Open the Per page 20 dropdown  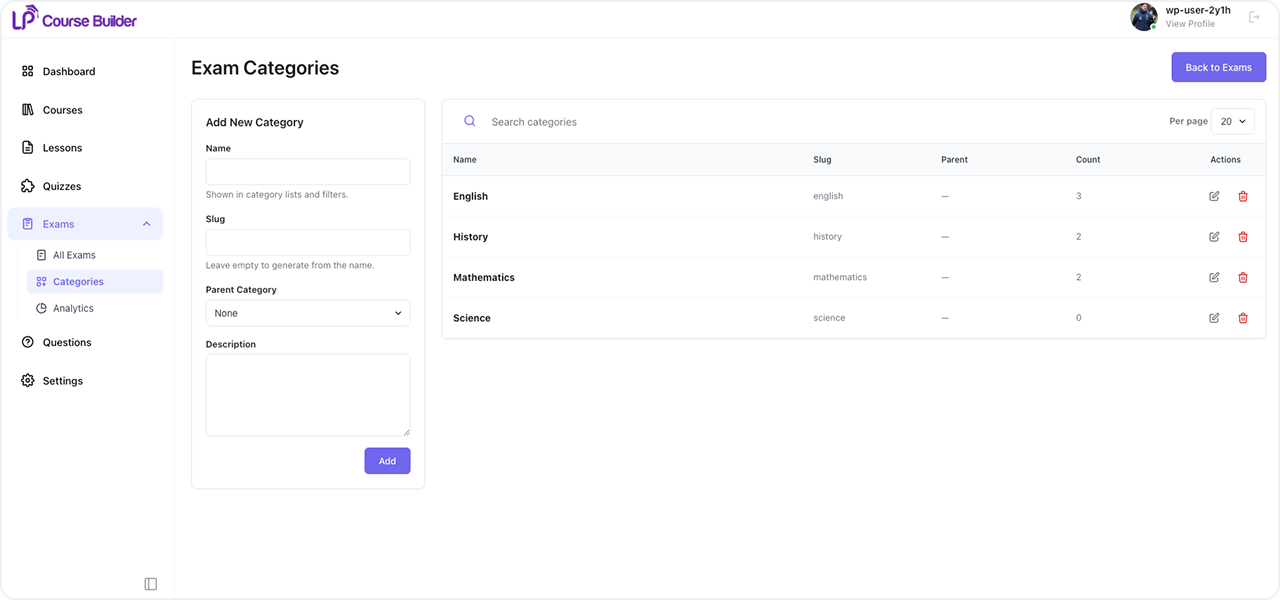click(x=1232, y=121)
